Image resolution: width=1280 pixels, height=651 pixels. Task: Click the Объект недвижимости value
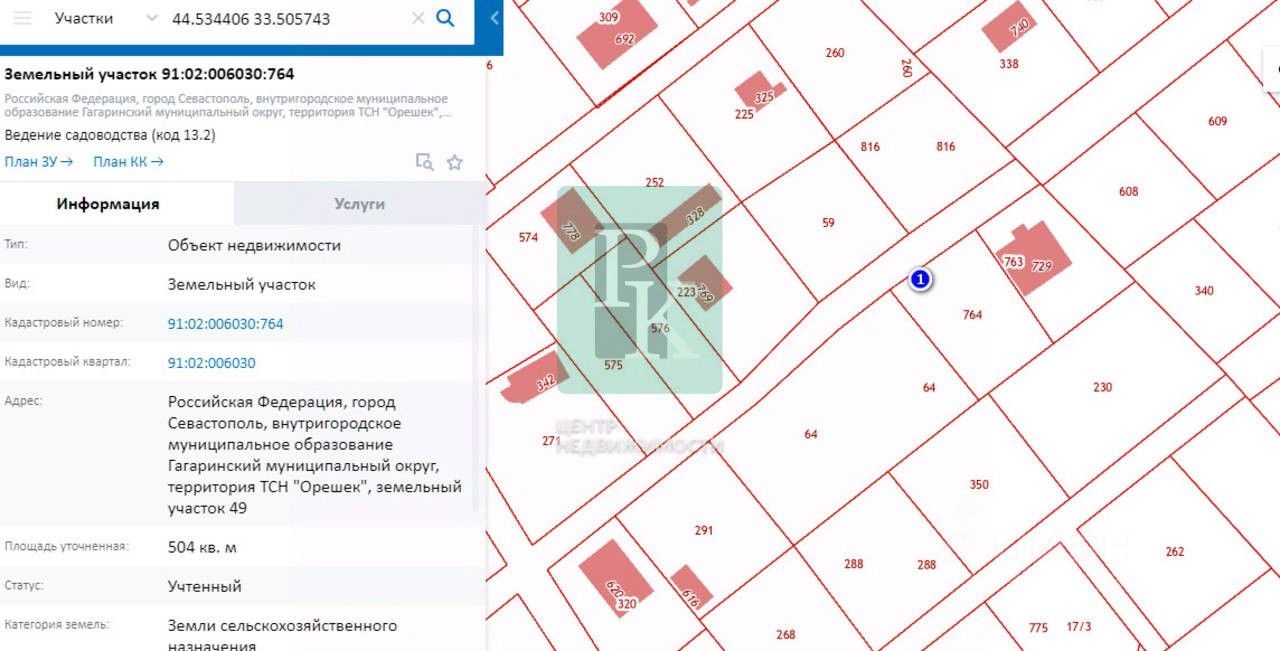pyautogui.click(x=254, y=246)
